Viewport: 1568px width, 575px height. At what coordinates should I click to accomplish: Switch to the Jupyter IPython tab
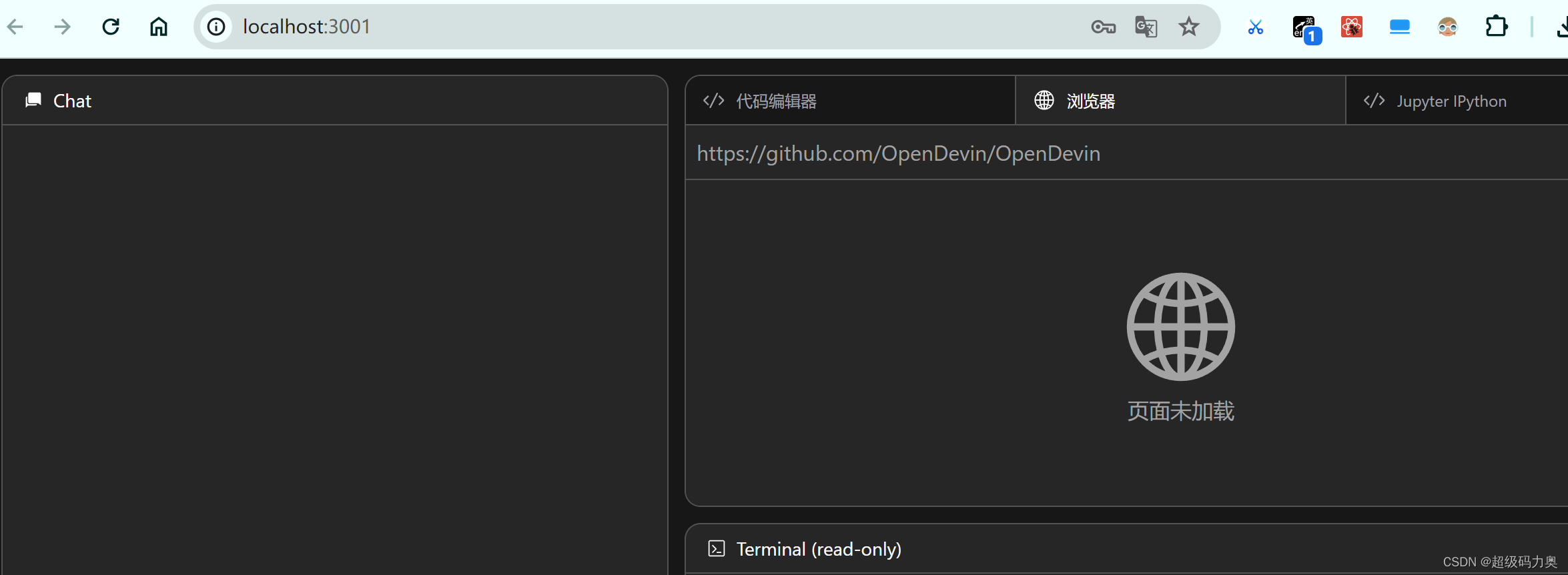click(x=1457, y=101)
